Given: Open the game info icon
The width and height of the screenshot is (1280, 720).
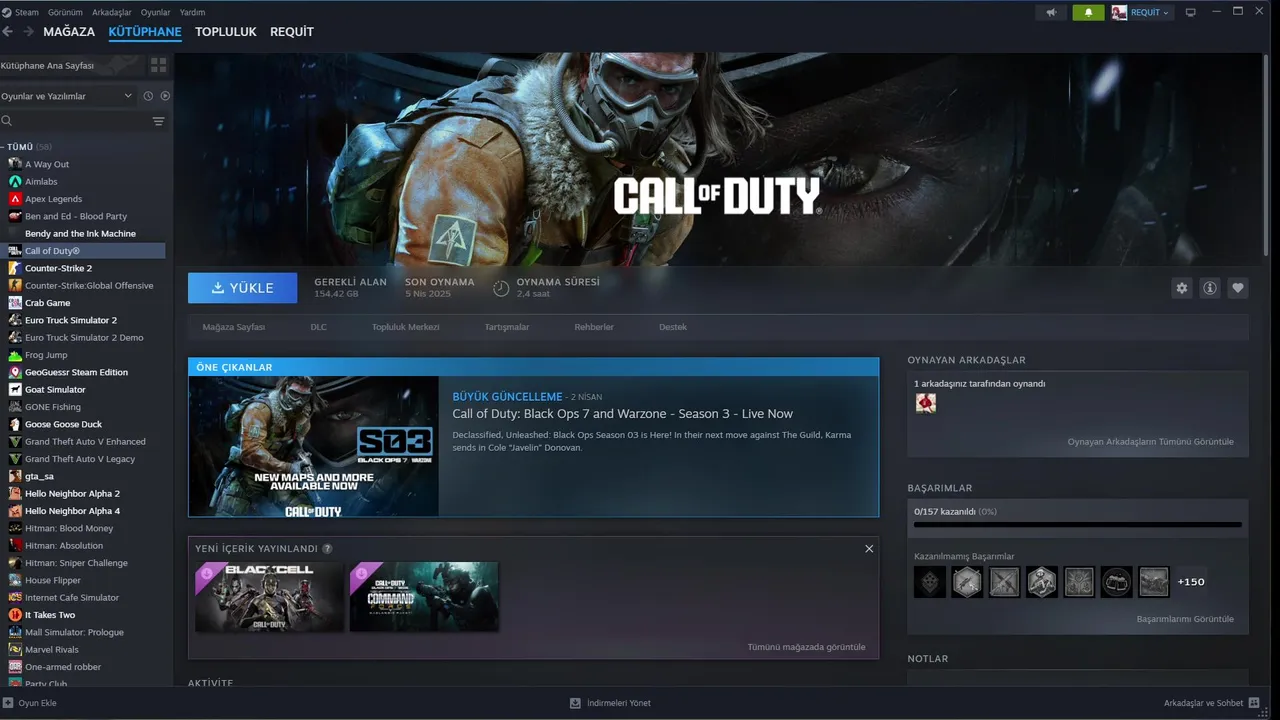Looking at the screenshot, I should coord(1210,288).
